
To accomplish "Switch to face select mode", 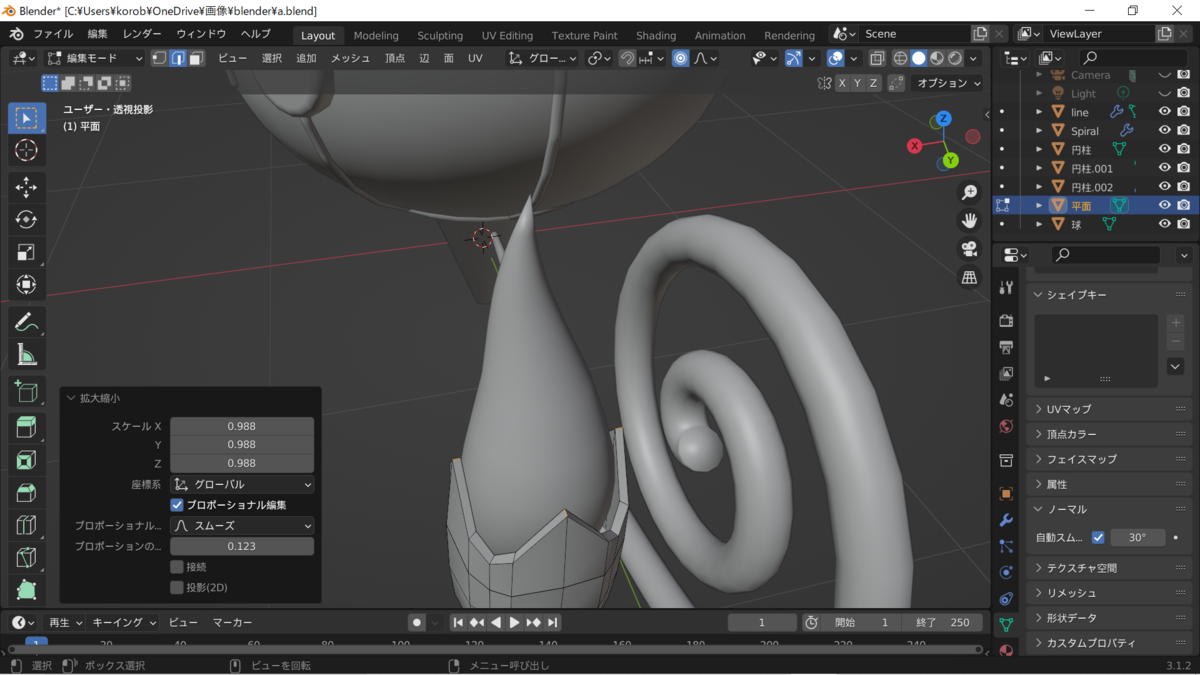I will pyautogui.click(x=197, y=58).
